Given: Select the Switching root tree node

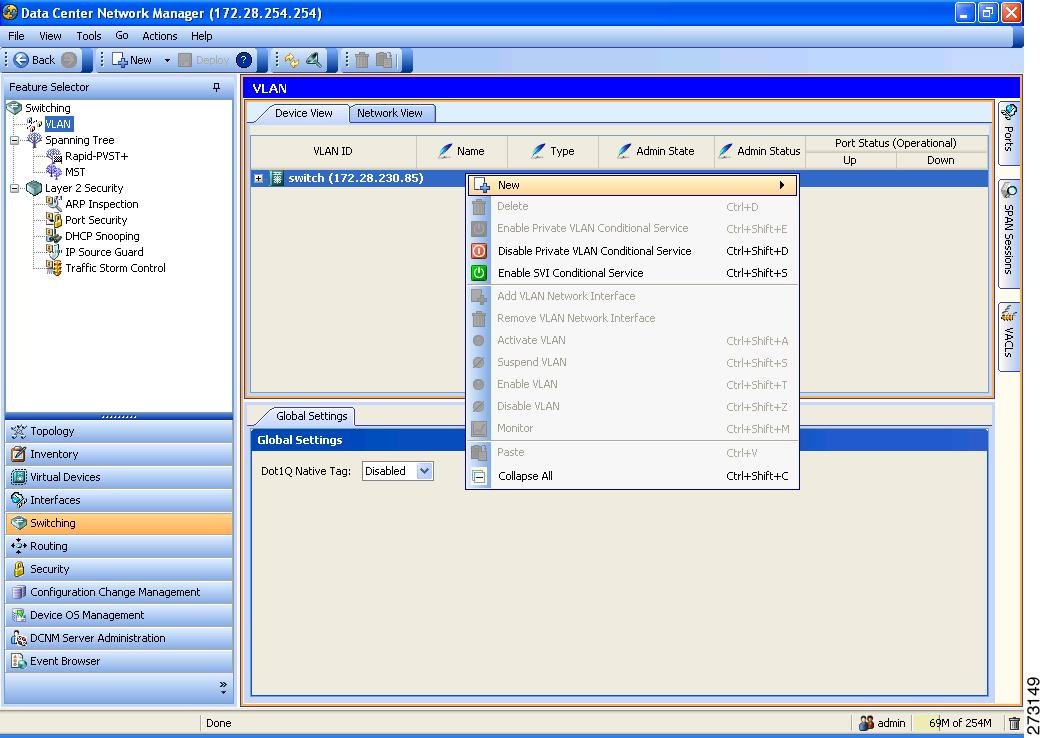Looking at the screenshot, I should coord(48,108).
